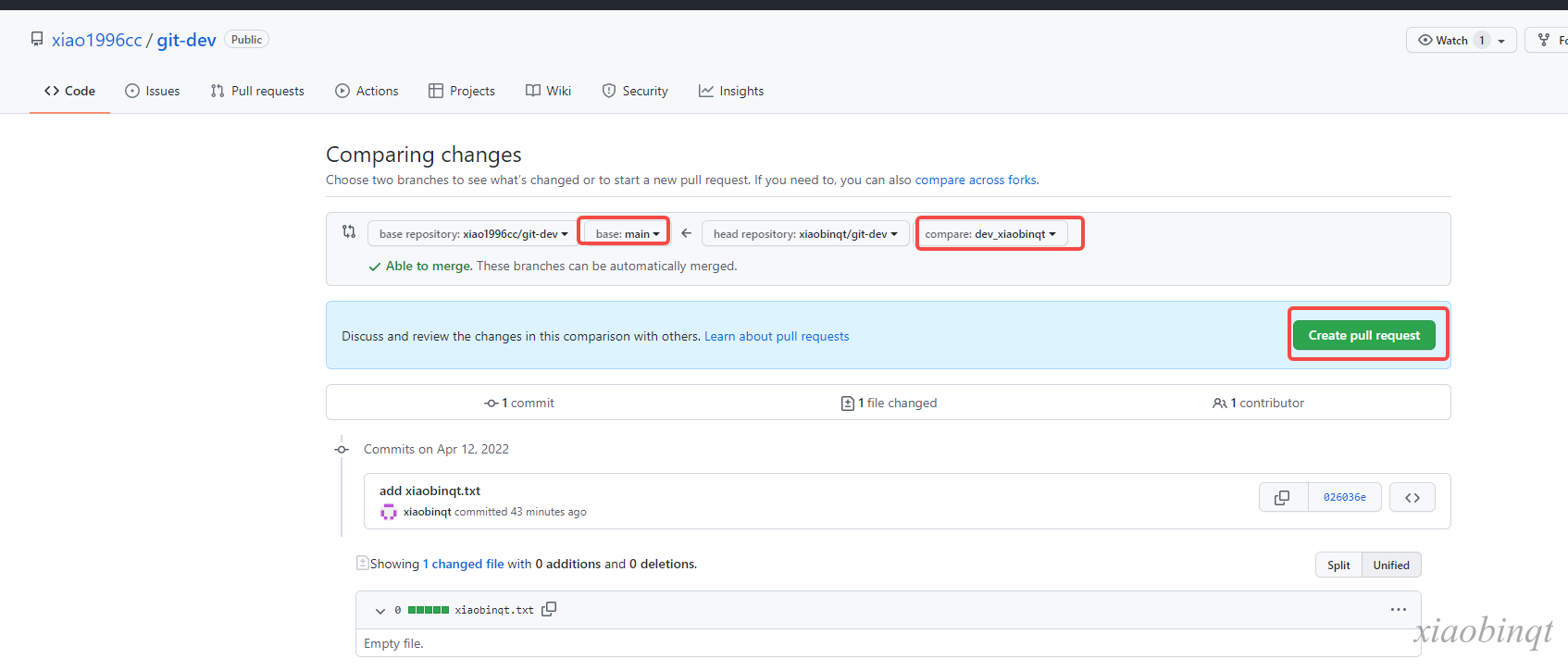This screenshot has width=1568, height=671.
Task: Open the add xiaobinqt.txt commit
Action: coord(429,491)
